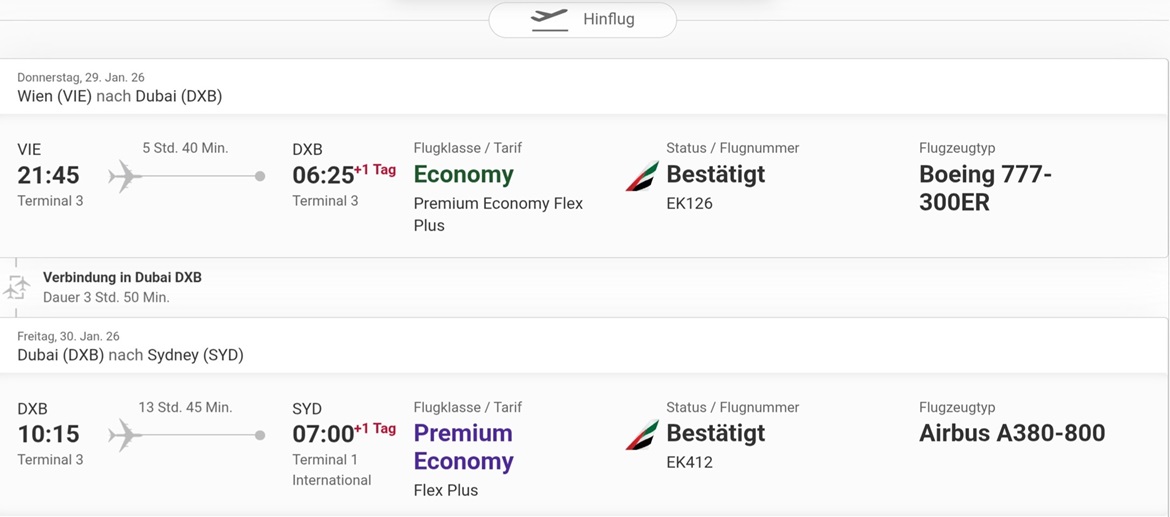Click the Emirates logo next to EK126
The height and width of the screenshot is (517, 1170).
point(642,176)
